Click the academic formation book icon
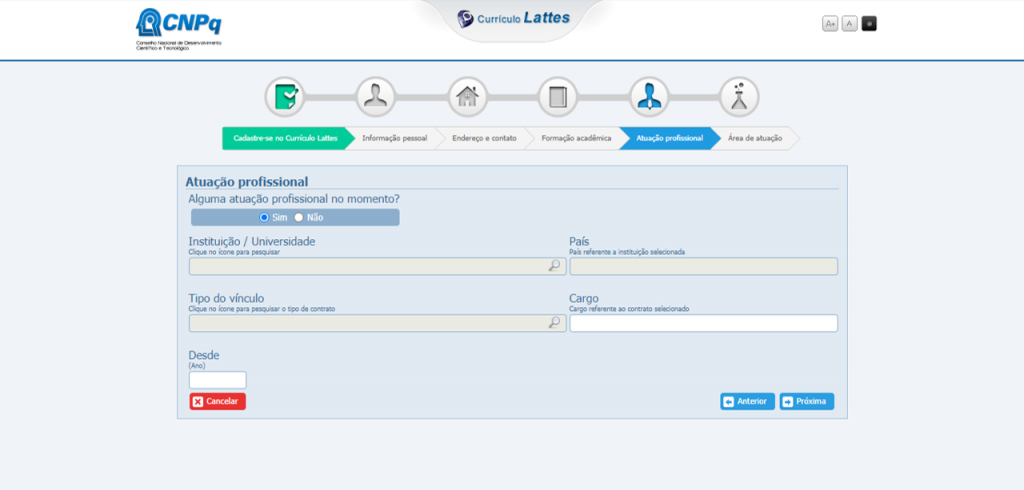The width and height of the screenshot is (1024, 490). [x=558, y=97]
